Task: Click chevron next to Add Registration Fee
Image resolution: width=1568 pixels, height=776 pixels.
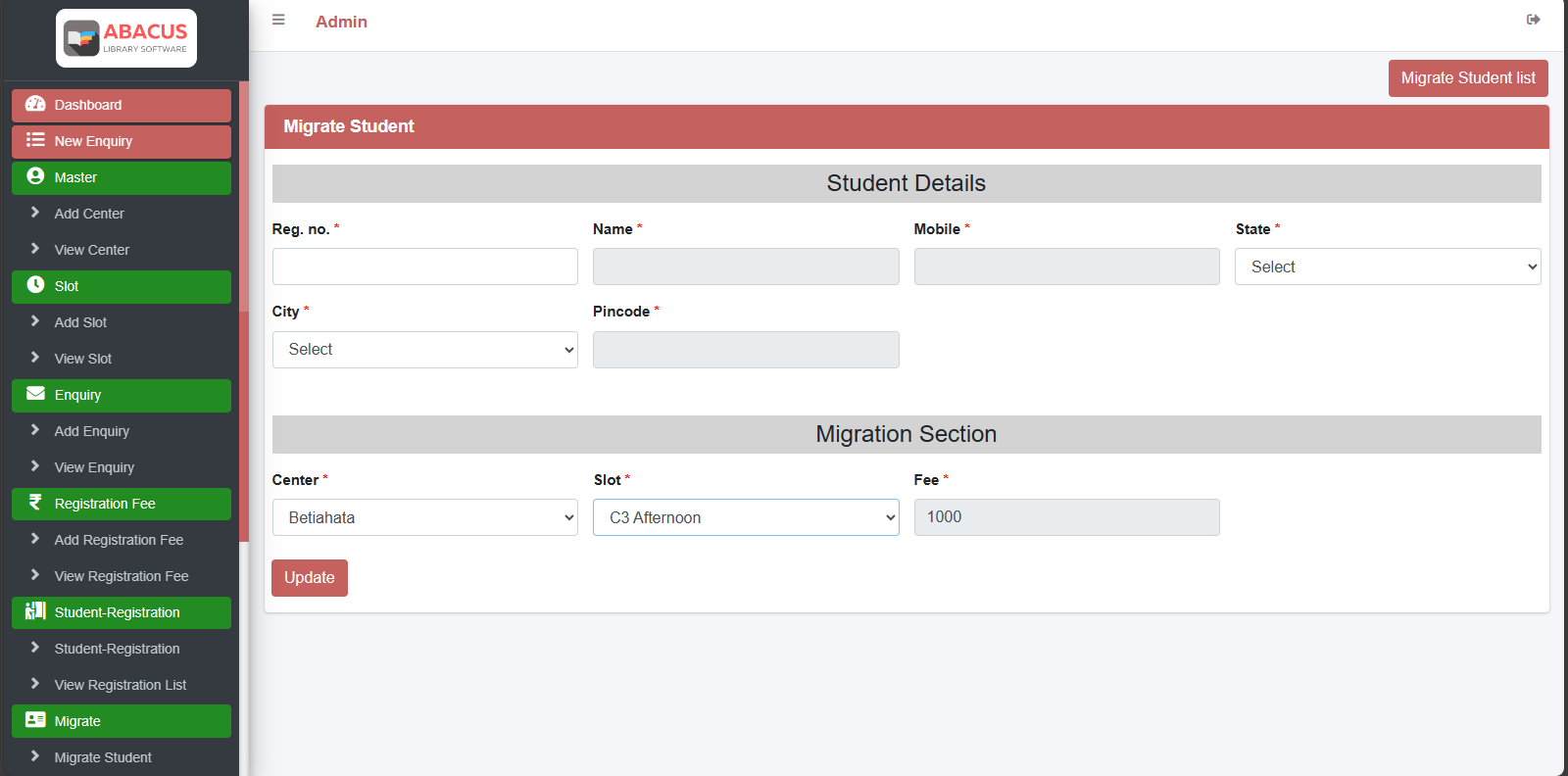Action: tap(35, 539)
